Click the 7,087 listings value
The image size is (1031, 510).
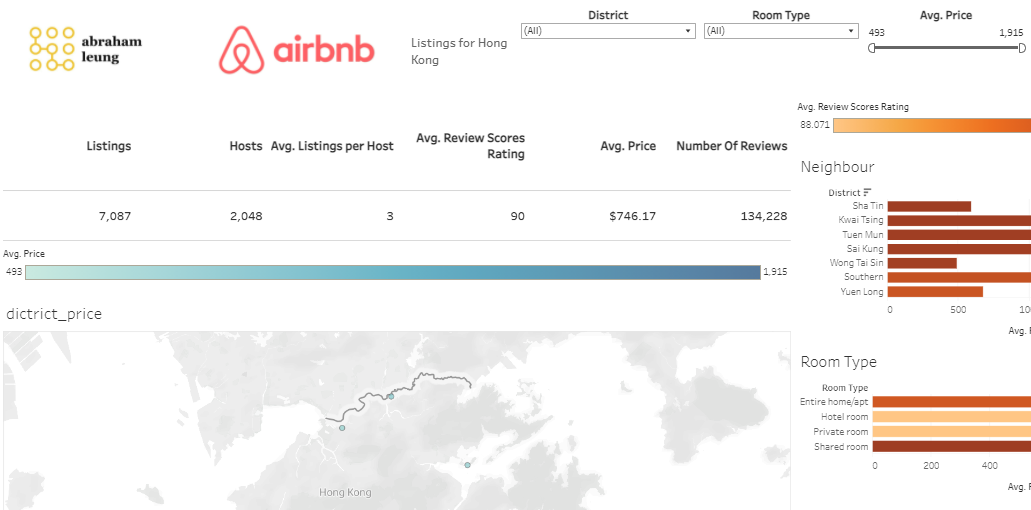pos(114,216)
